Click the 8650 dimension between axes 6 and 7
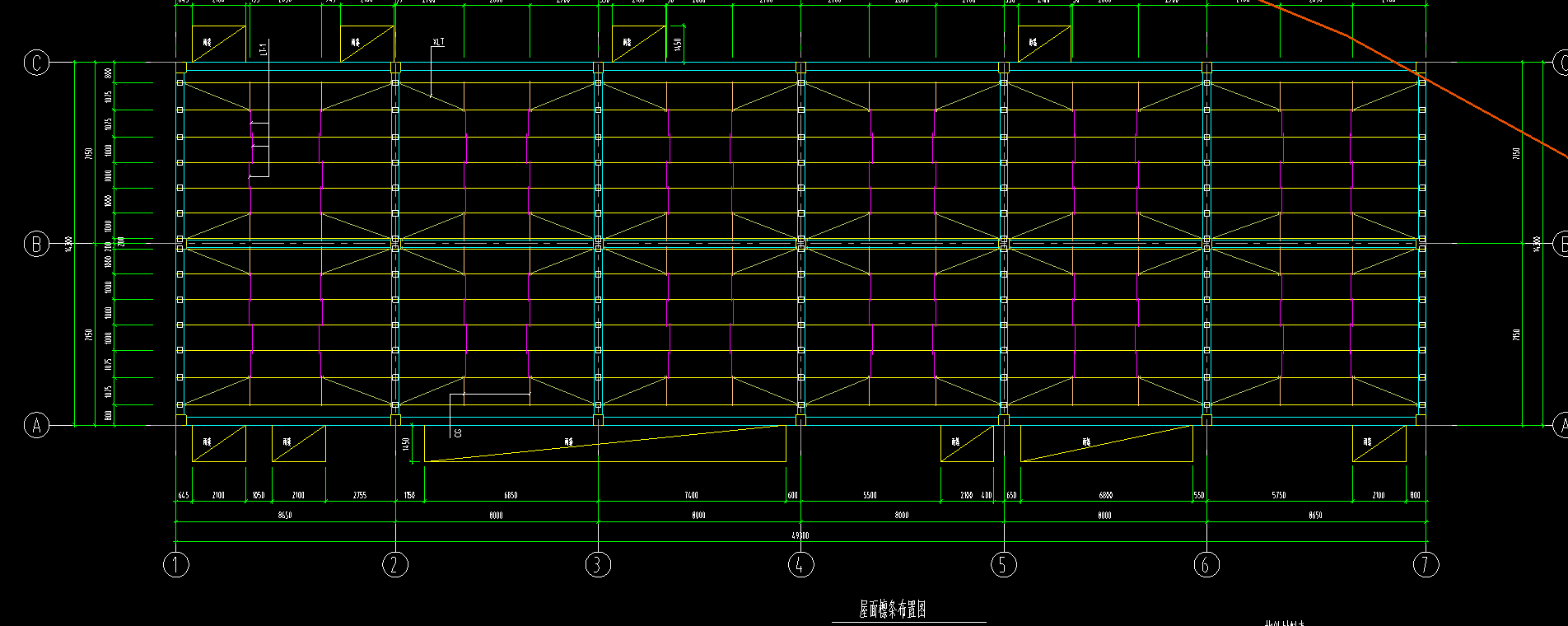Image resolution: width=1568 pixels, height=626 pixels. (1315, 516)
